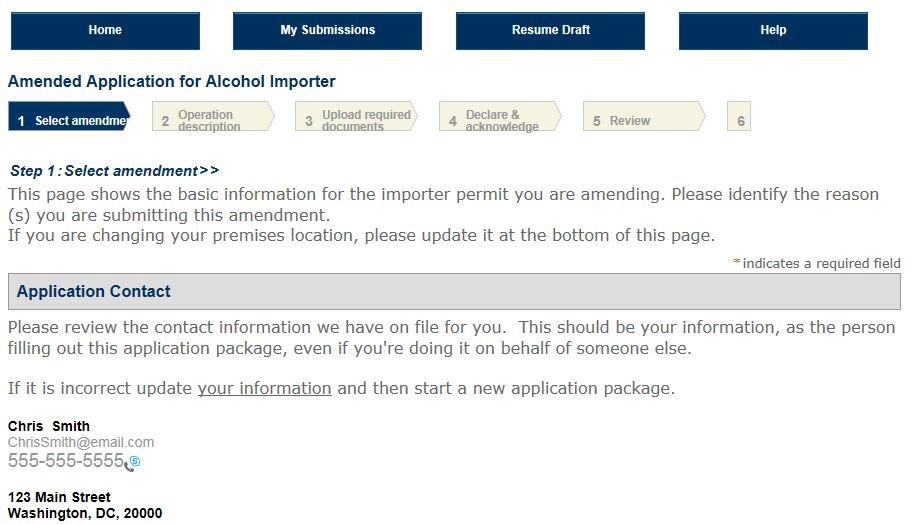Click the 123 Main Street address line
914x524 pixels.
(x=59, y=497)
